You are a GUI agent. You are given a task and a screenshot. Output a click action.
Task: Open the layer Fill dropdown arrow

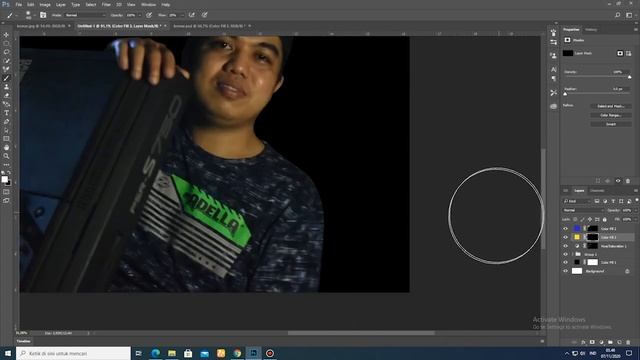tap(637, 220)
